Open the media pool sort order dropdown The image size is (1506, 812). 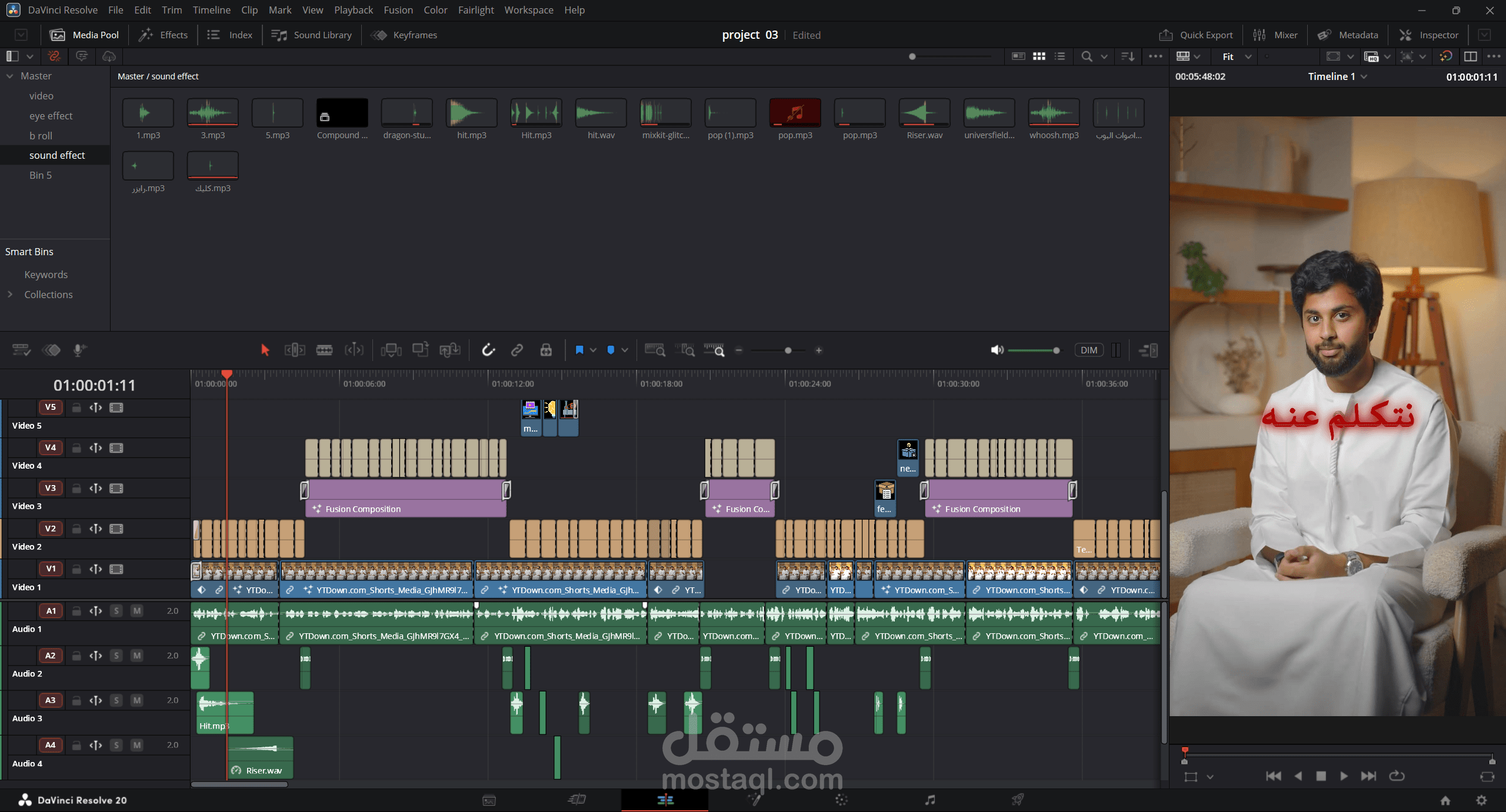click(x=1128, y=56)
